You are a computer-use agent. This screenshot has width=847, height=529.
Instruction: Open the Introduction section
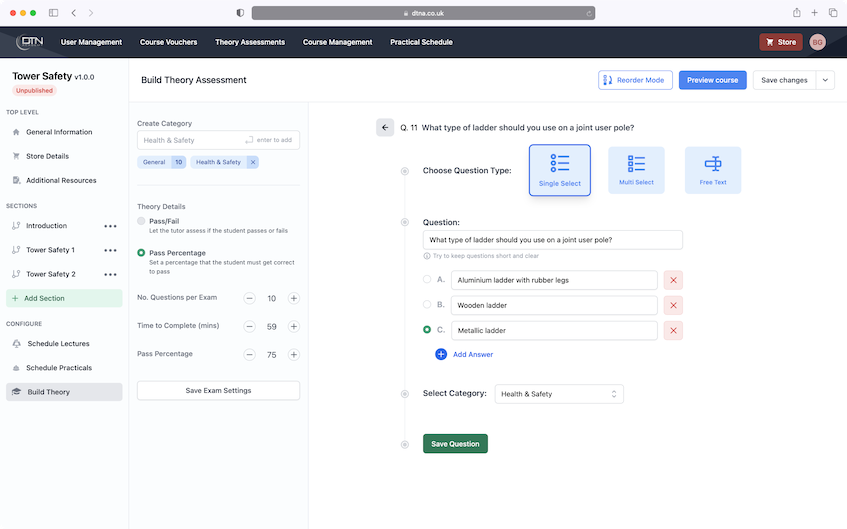coord(46,226)
